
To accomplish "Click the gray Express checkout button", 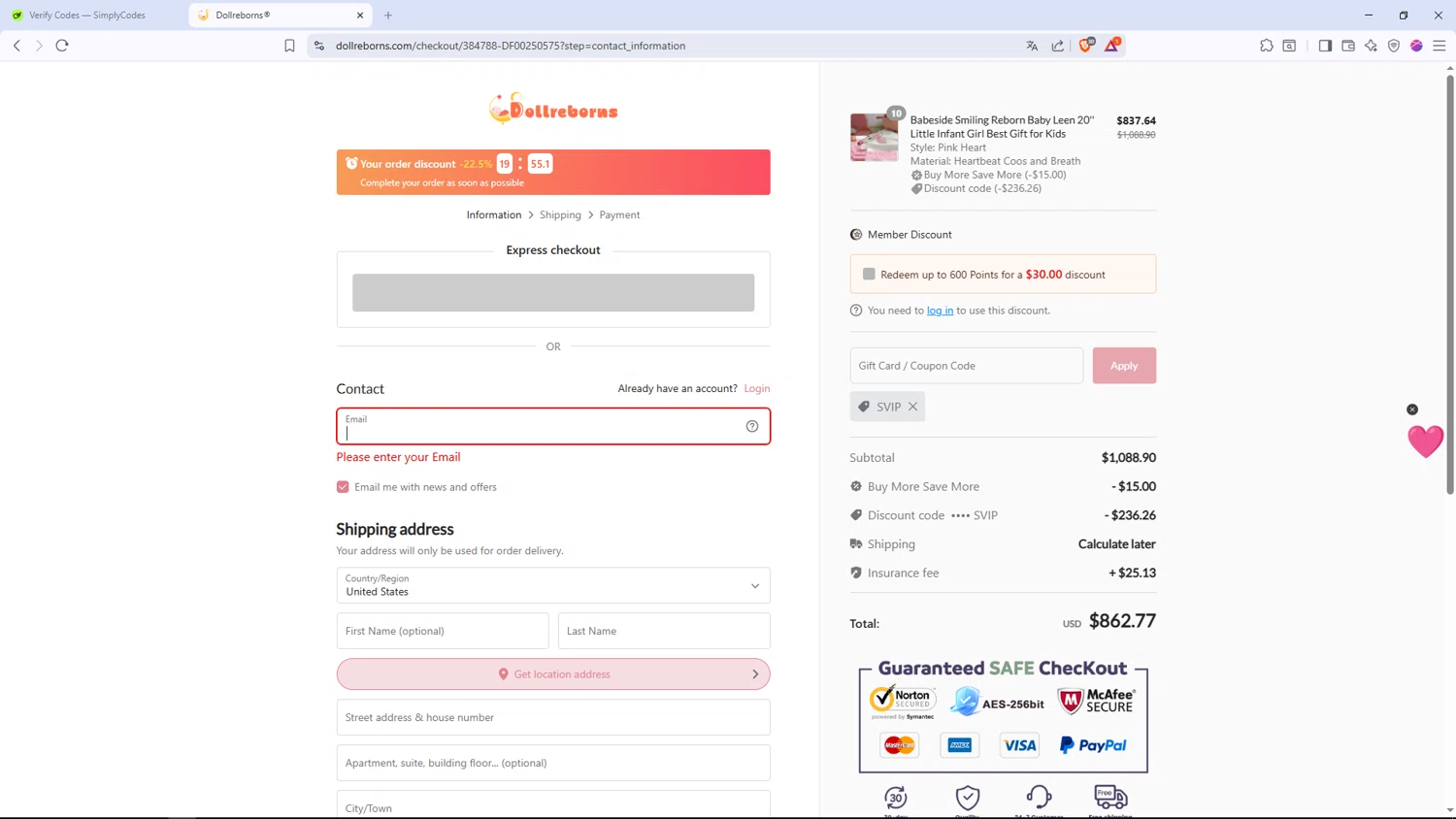I will click(x=553, y=292).
